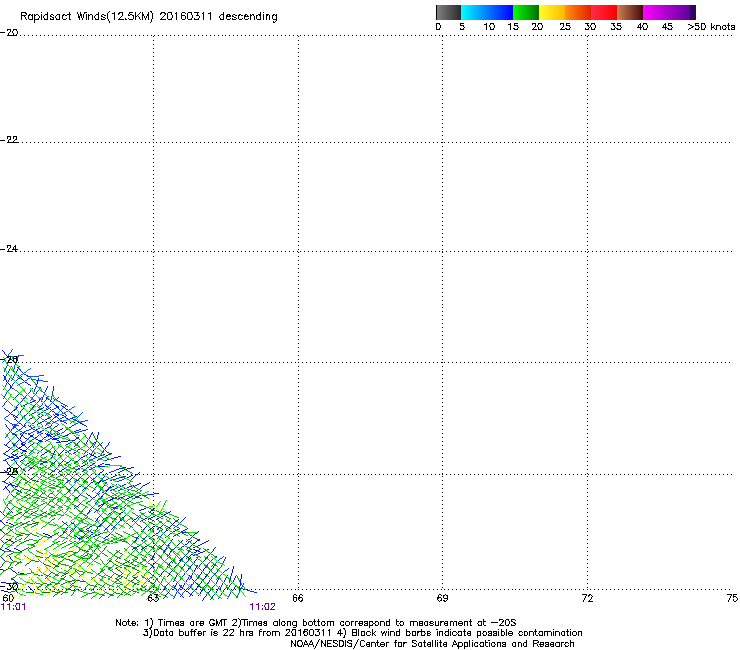Click the green 15-20 knots color segment
Viewport: 740px width, 650px height.
pos(526,12)
